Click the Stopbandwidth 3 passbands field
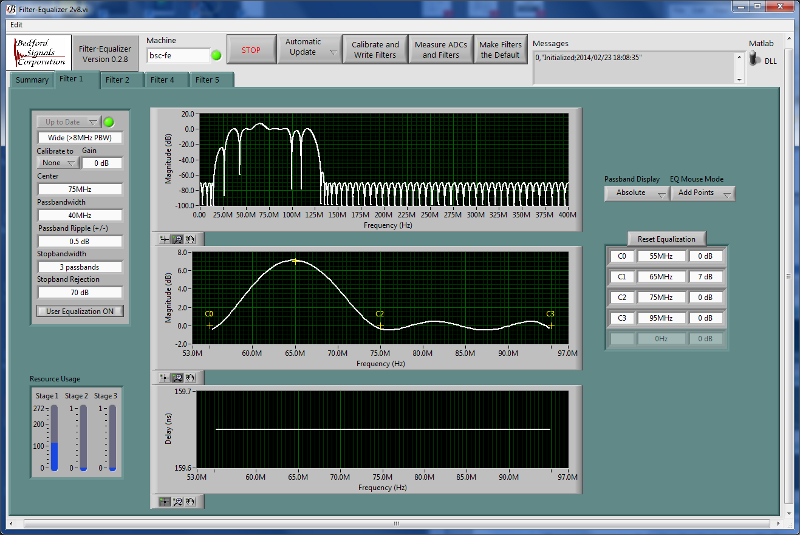The height and width of the screenshot is (535, 800). (80, 267)
